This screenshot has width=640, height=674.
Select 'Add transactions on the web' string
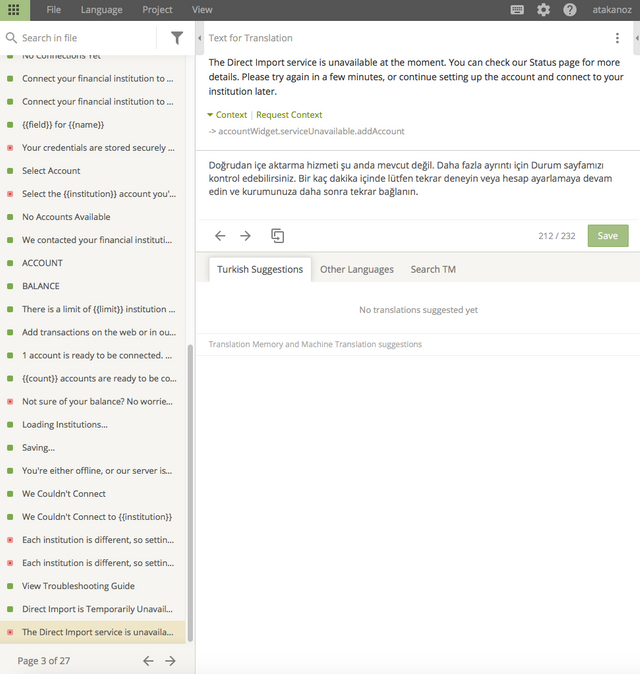[93, 332]
